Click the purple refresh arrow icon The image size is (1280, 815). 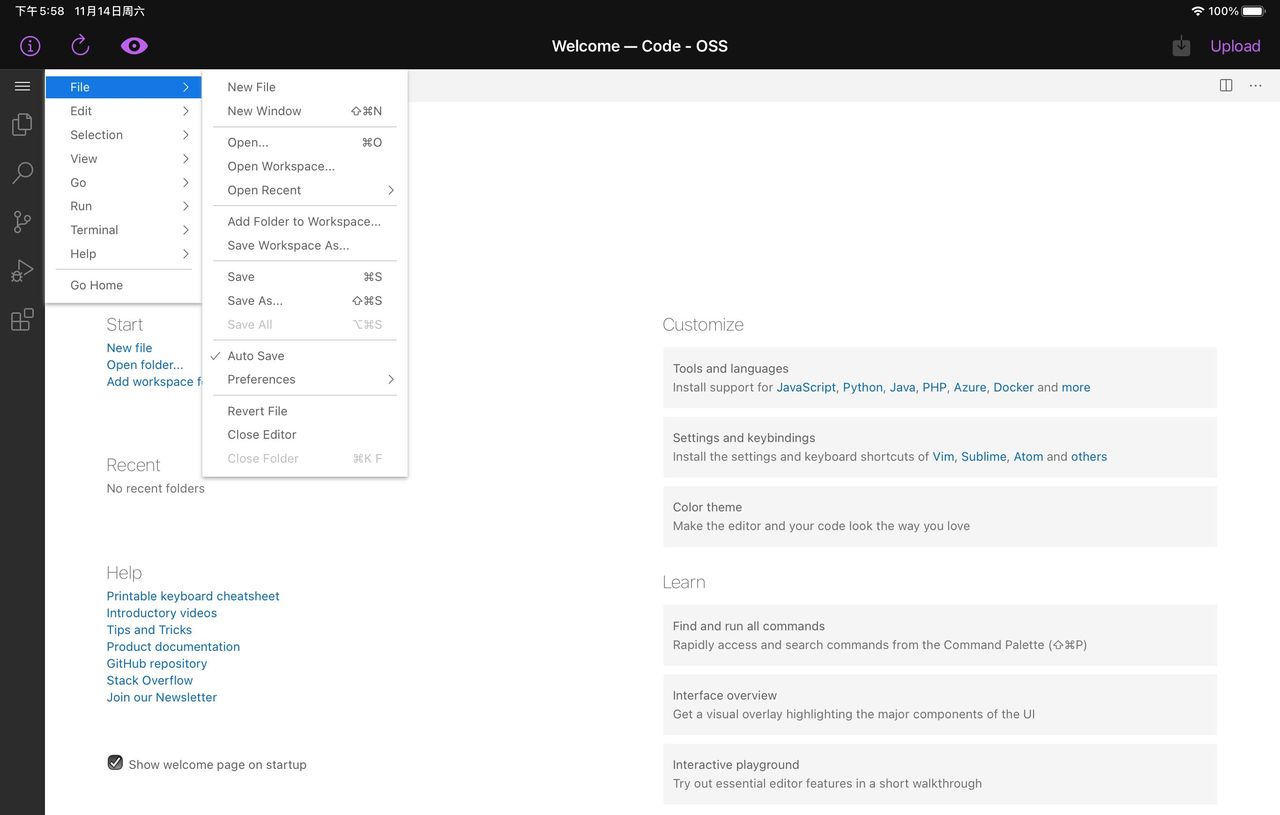[81, 46]
